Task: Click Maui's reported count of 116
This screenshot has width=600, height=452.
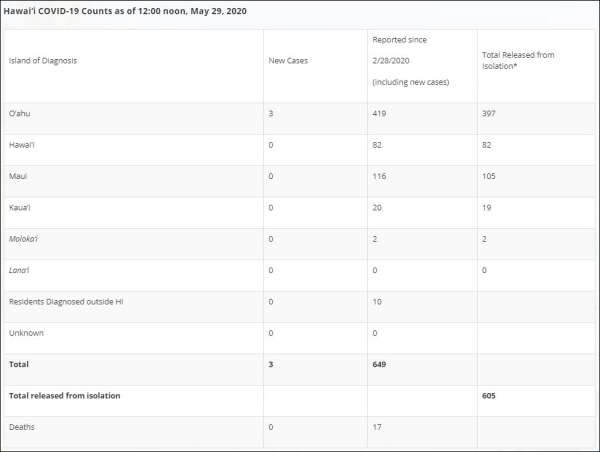Action: click(379, 176)
